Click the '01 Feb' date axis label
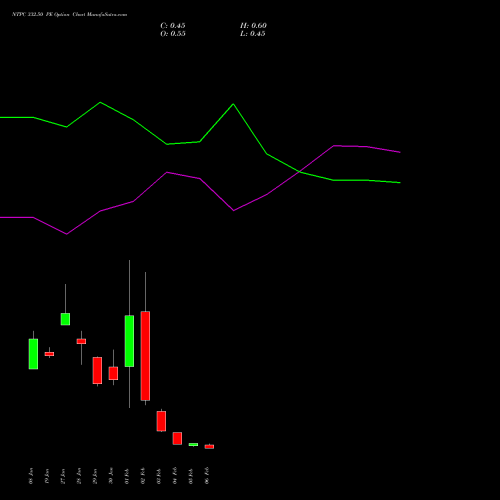 [x=127, y=476]
